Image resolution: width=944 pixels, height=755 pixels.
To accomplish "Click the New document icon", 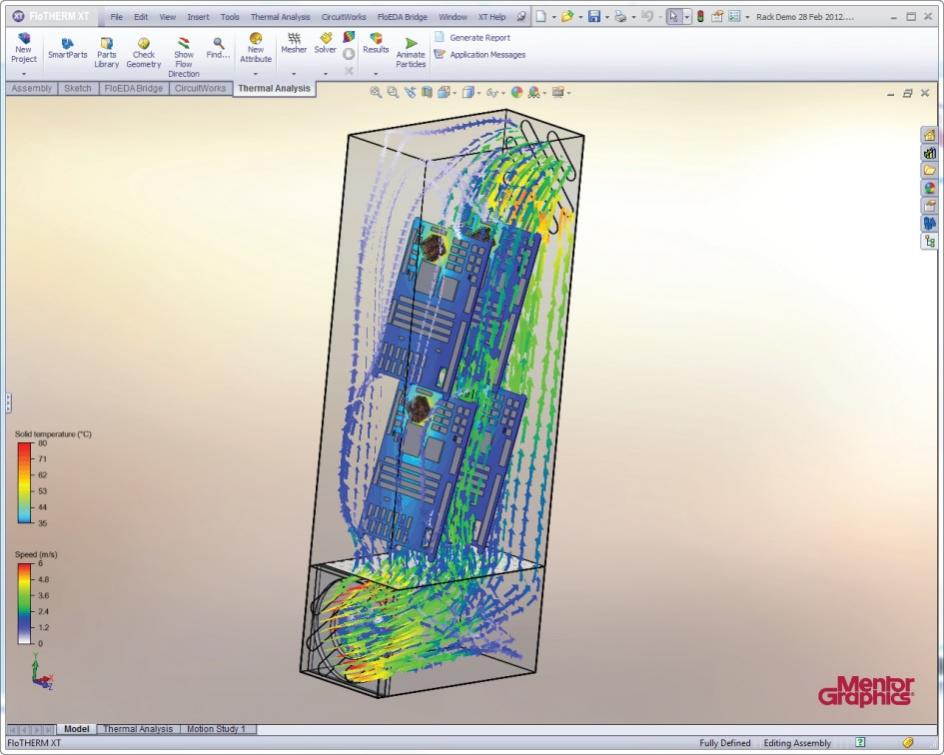I will pyautogui.click(x=541, y=17).
